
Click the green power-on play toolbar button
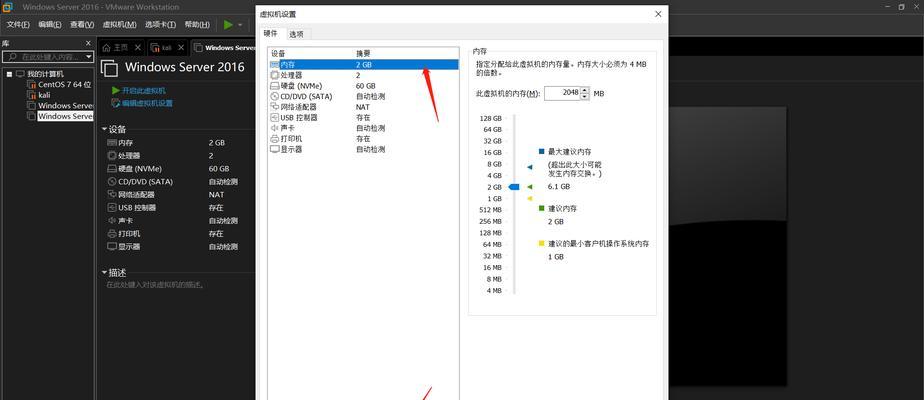pos(228,24)
